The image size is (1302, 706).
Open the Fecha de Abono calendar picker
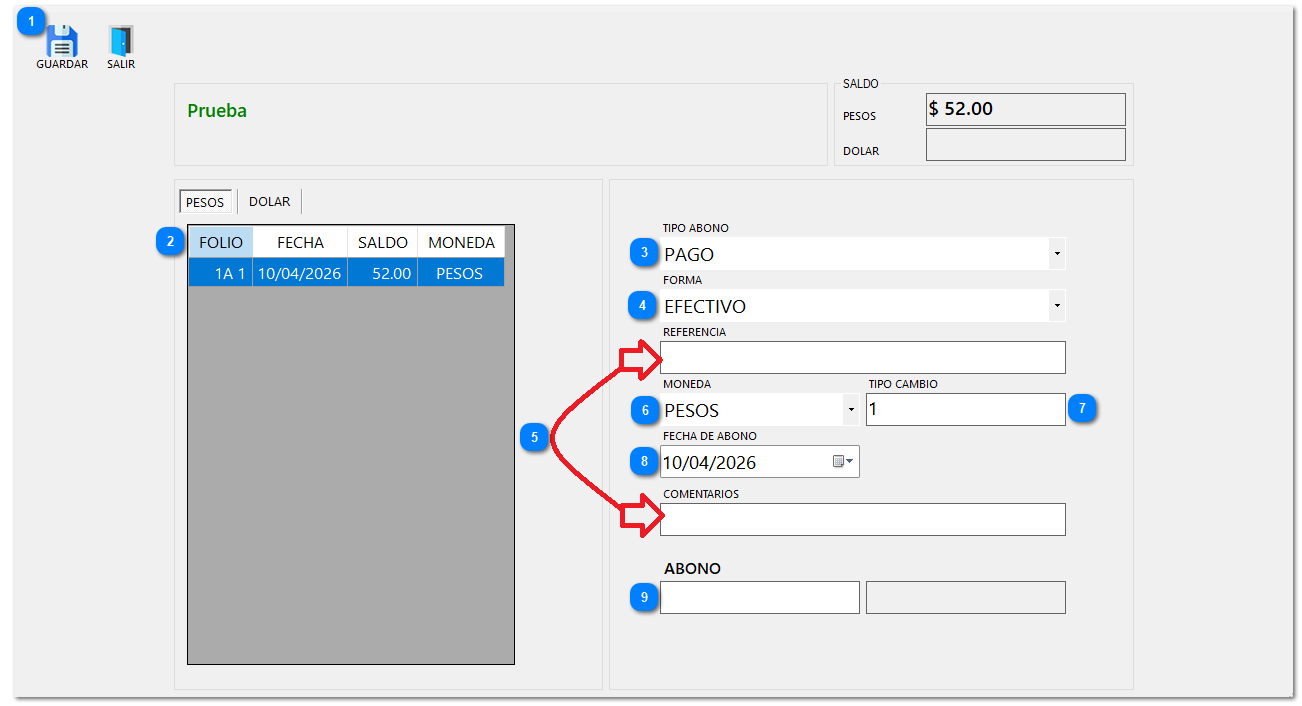coord(844,462)
